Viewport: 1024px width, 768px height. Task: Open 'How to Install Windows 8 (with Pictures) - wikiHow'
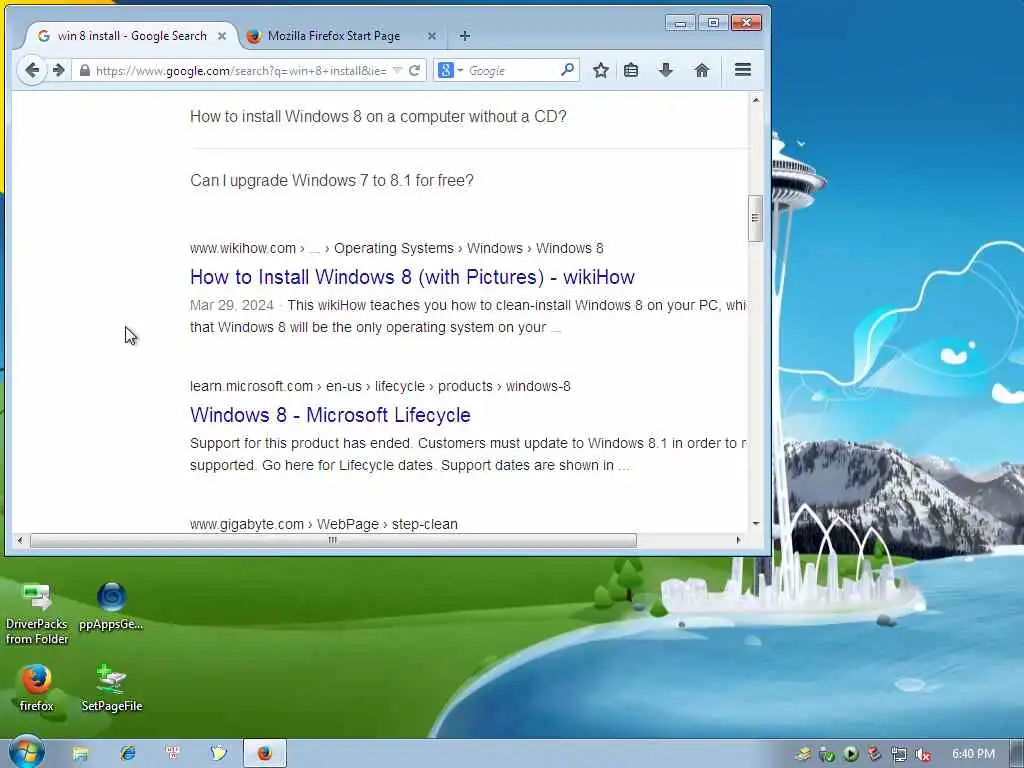[412, 277]
